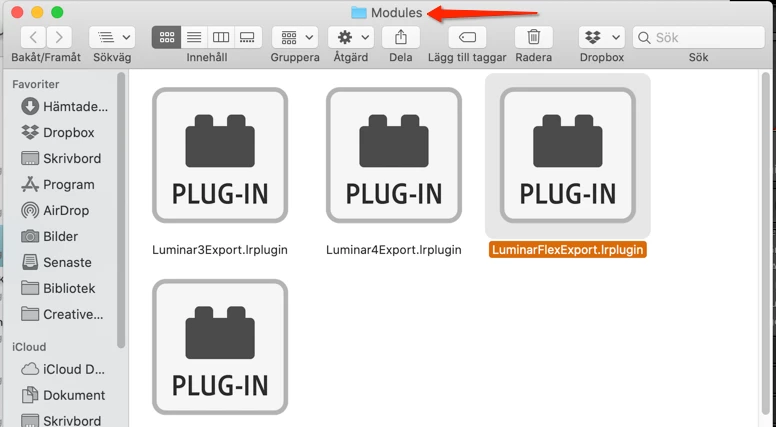The height and width of the screenshot is (427, 776).
Task: Click the Luminar4Export.lrplugin file name
Action: (x=393, y=250)
